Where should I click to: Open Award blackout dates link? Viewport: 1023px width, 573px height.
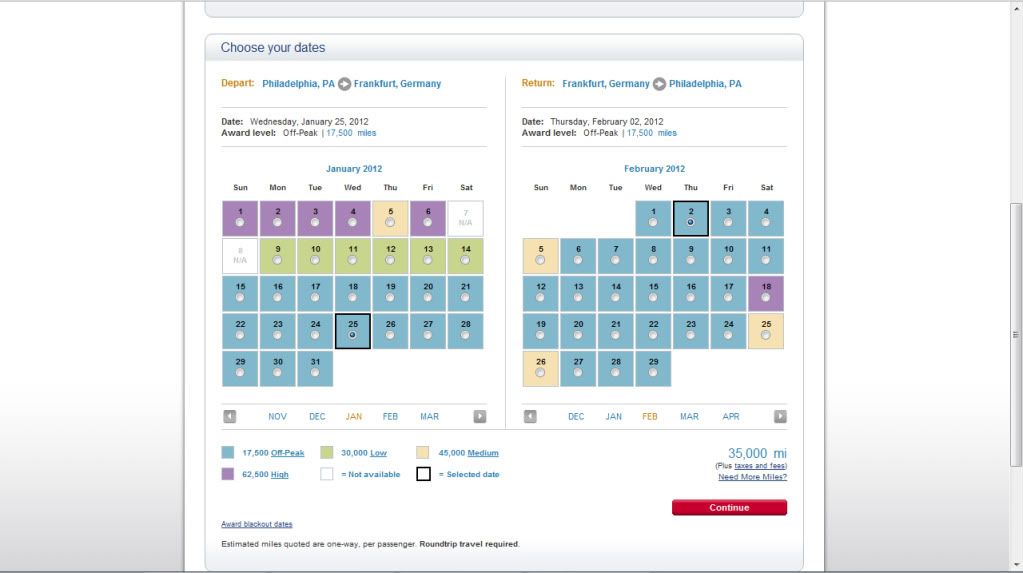(x=256, y=525)
